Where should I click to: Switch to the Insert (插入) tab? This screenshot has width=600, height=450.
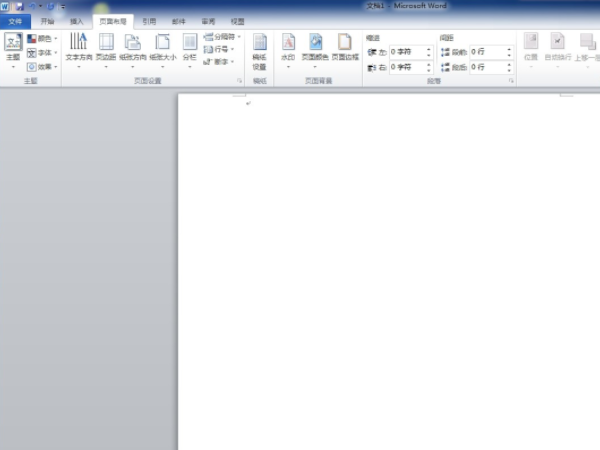pos(77,20)
